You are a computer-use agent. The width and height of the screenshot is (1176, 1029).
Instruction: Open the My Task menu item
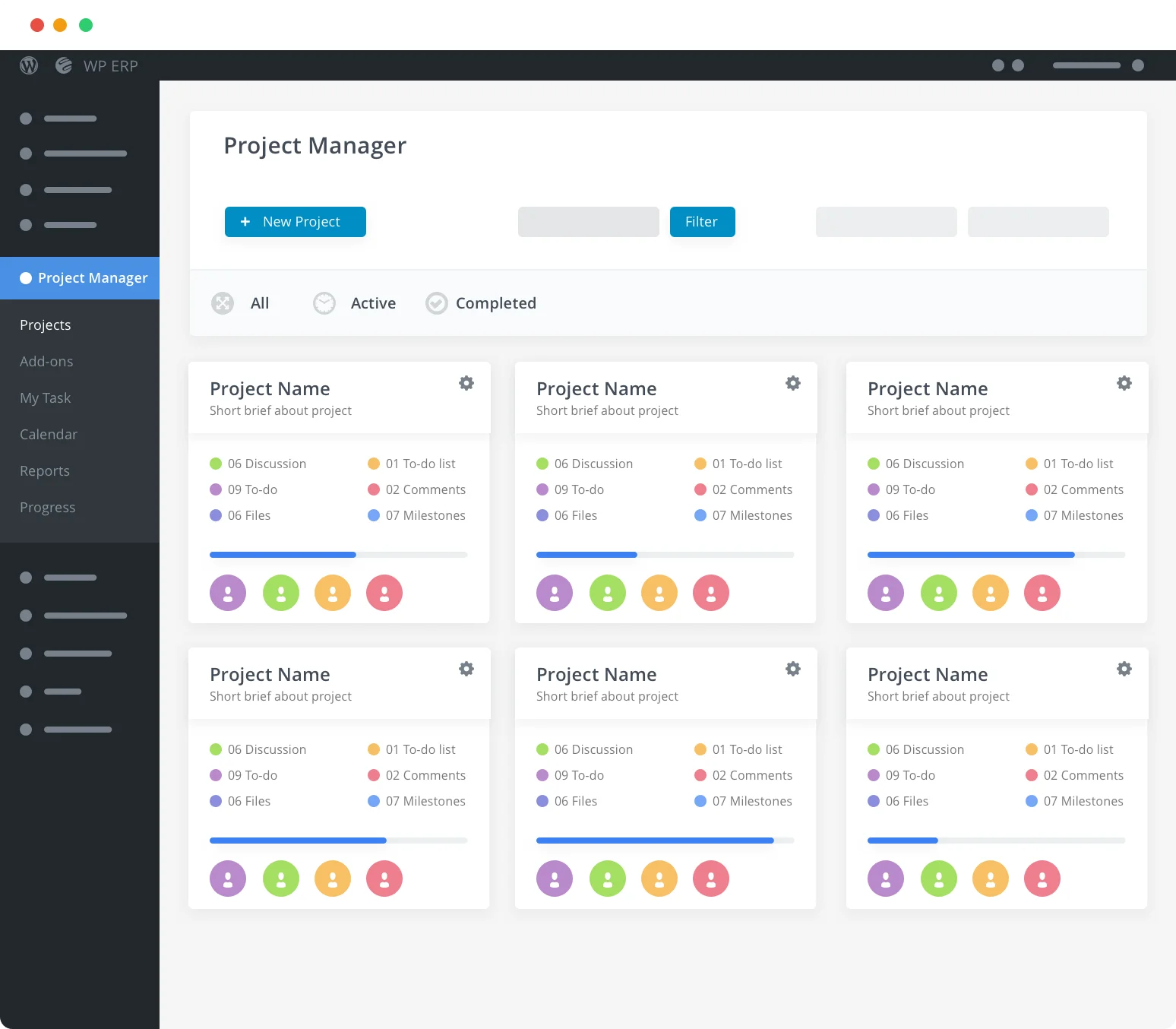click(45, 398)
